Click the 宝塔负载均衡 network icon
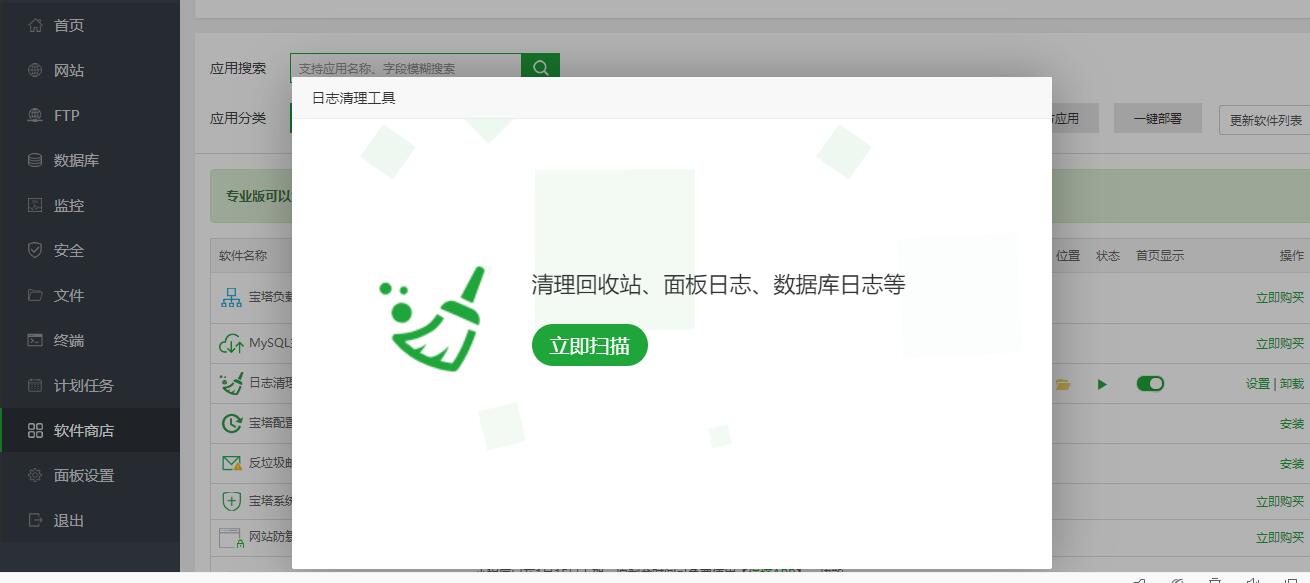1310x583 pixels. point(232,298)
